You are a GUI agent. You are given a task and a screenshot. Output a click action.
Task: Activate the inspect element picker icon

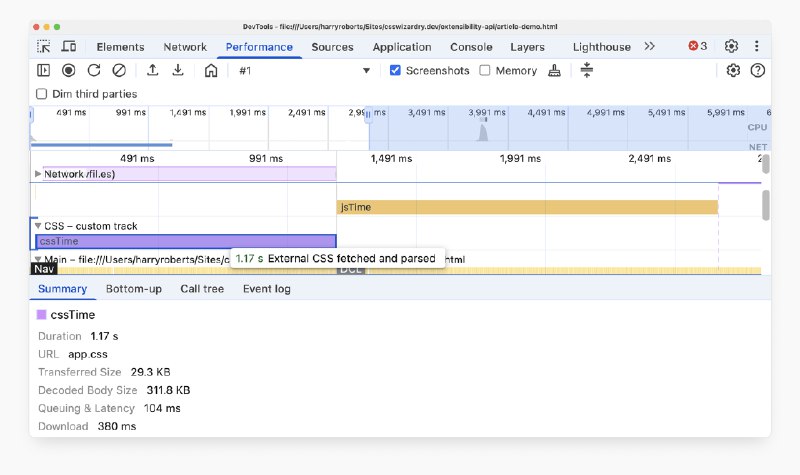coord(44,46)
